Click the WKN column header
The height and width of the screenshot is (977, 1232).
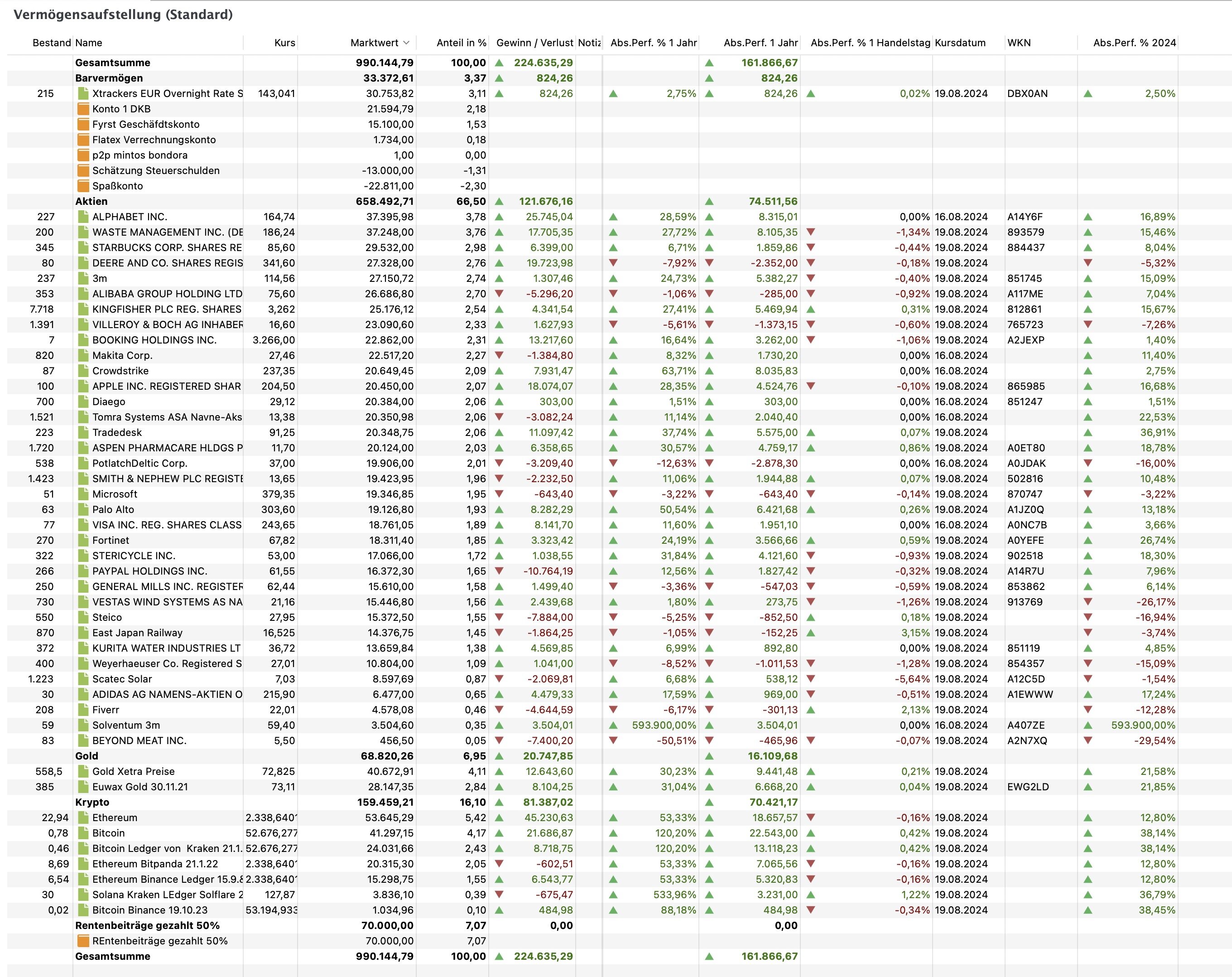point(1019,43)
